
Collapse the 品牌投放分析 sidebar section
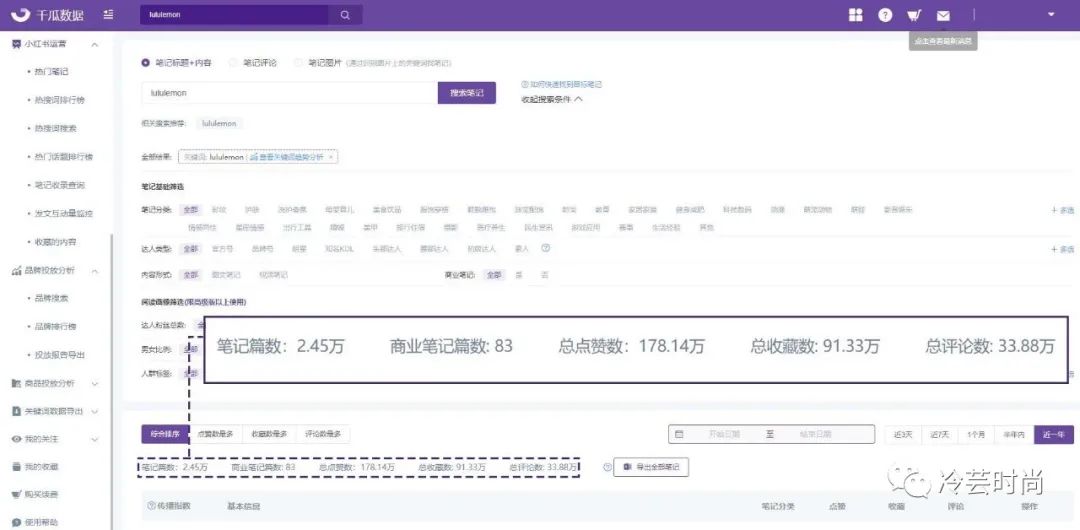[95, 271]
